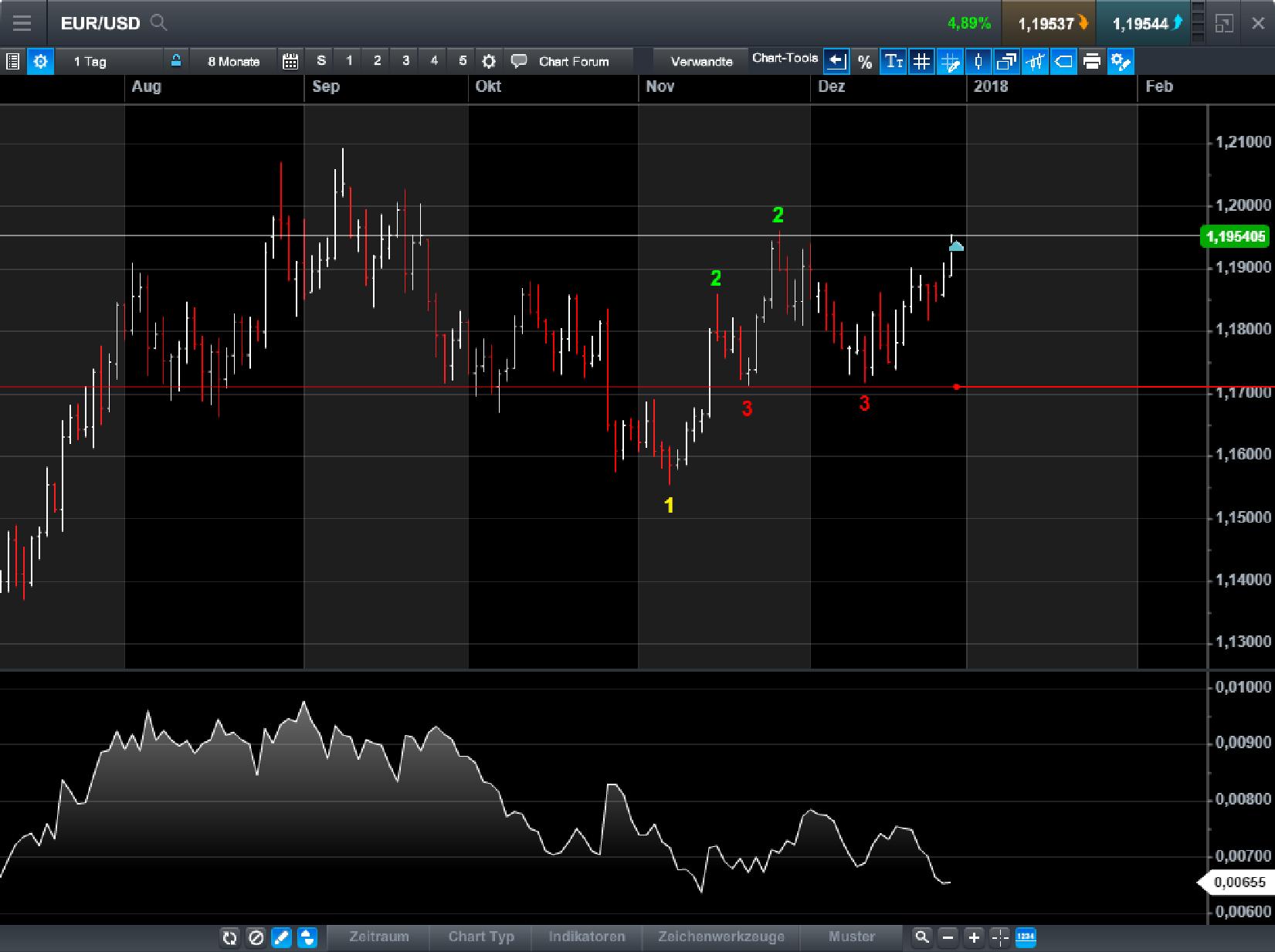Open the hamburger menu top left
The image size is (1275, 952).
[x=22, y=23]
